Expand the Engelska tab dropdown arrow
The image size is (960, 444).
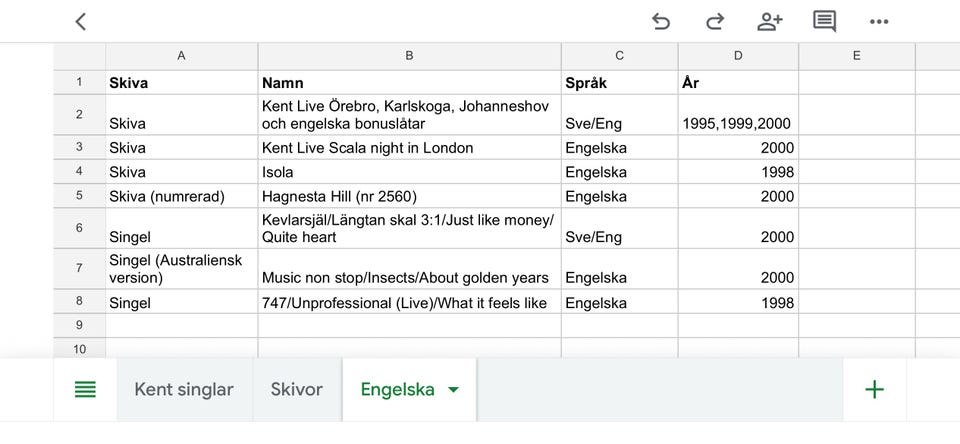pos(454,390)
